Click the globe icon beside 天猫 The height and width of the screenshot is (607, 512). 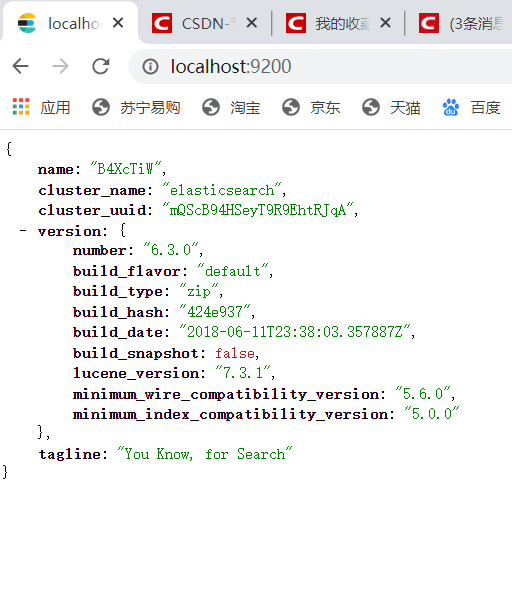[x=371, y=107]
